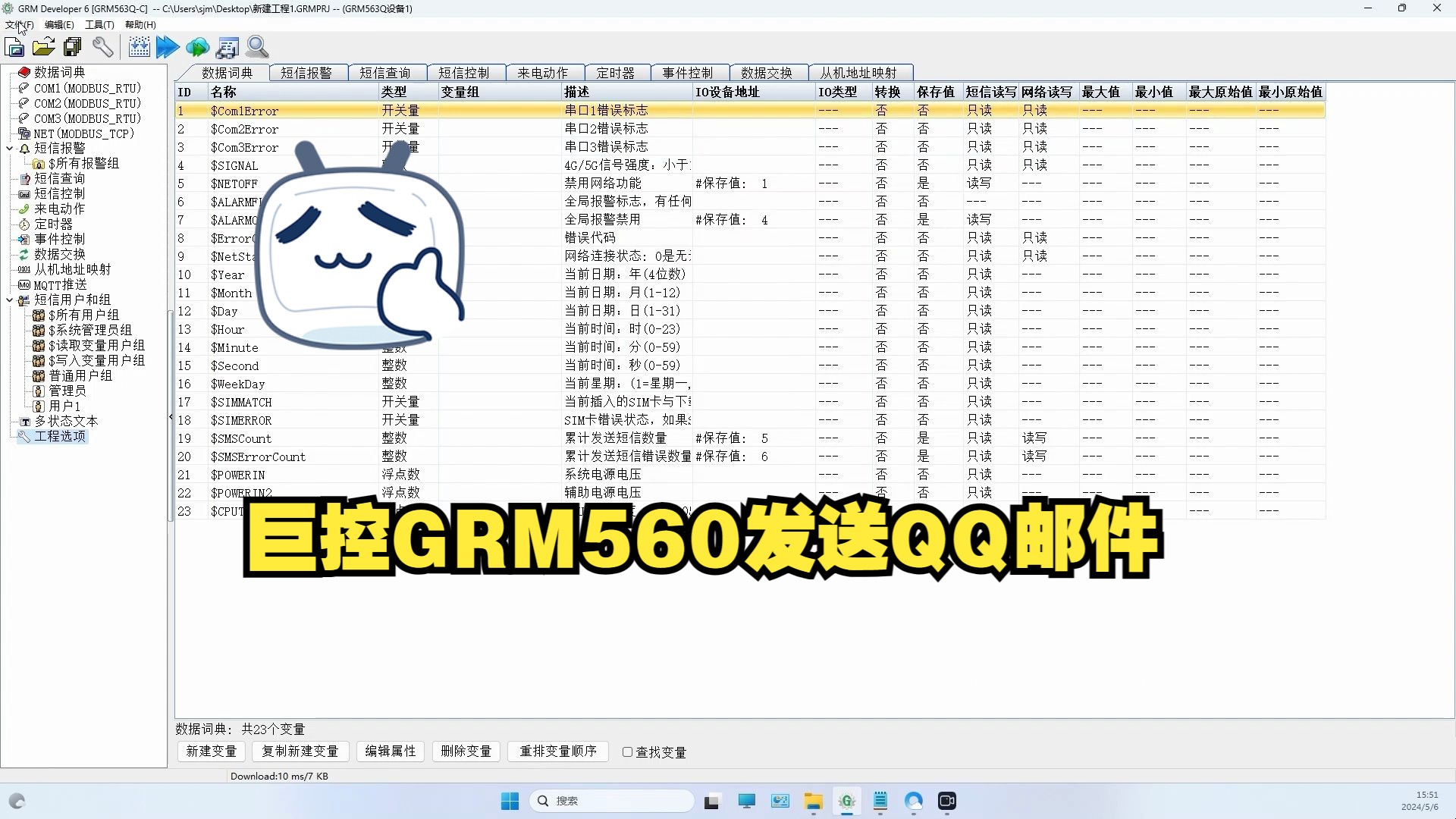Image resolution: width=1456 pixels, height=819 pixels.
Task: Select MQTT推送 in the tree
Action: [60, 284]
